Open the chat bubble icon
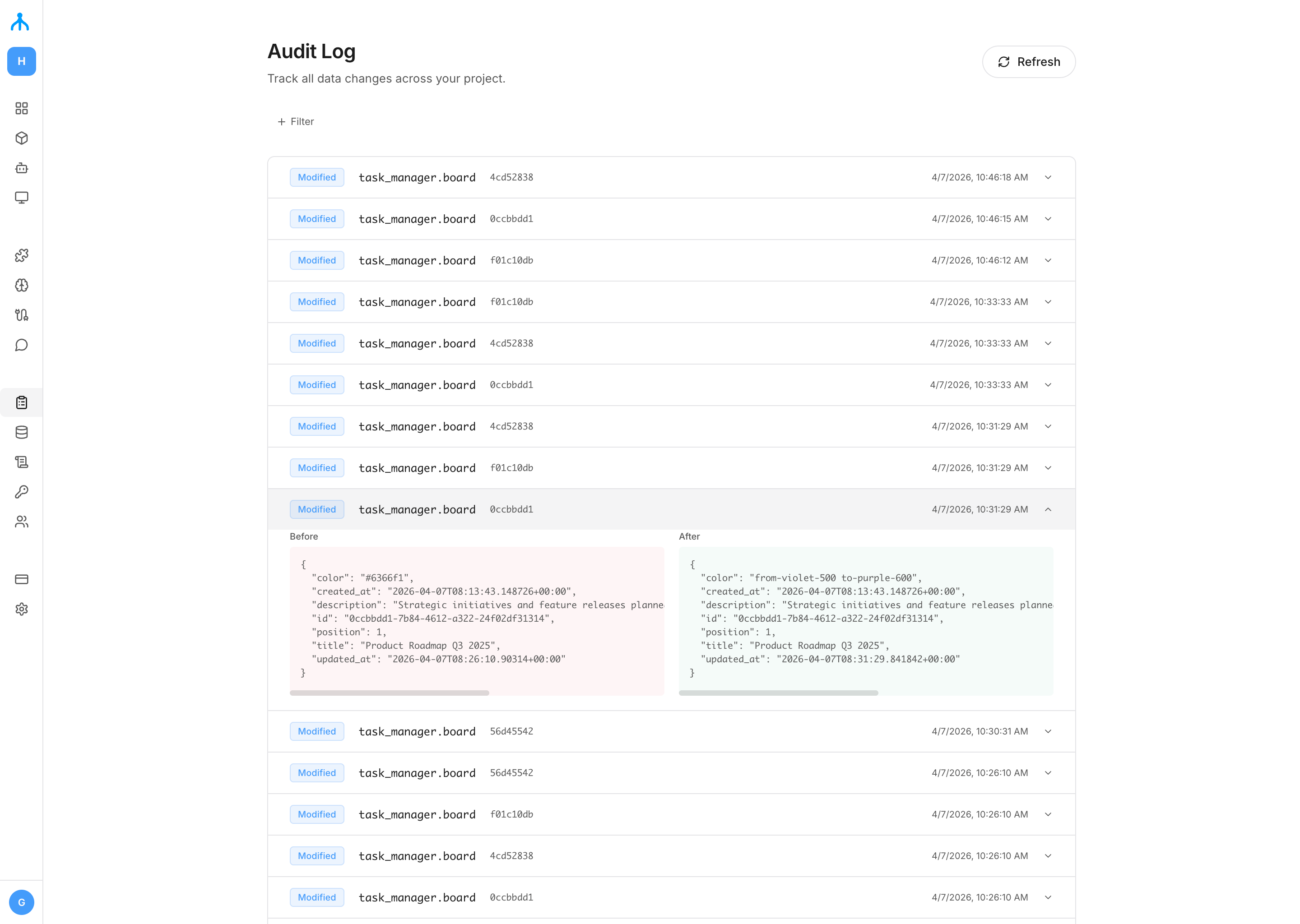 (22, 345)
